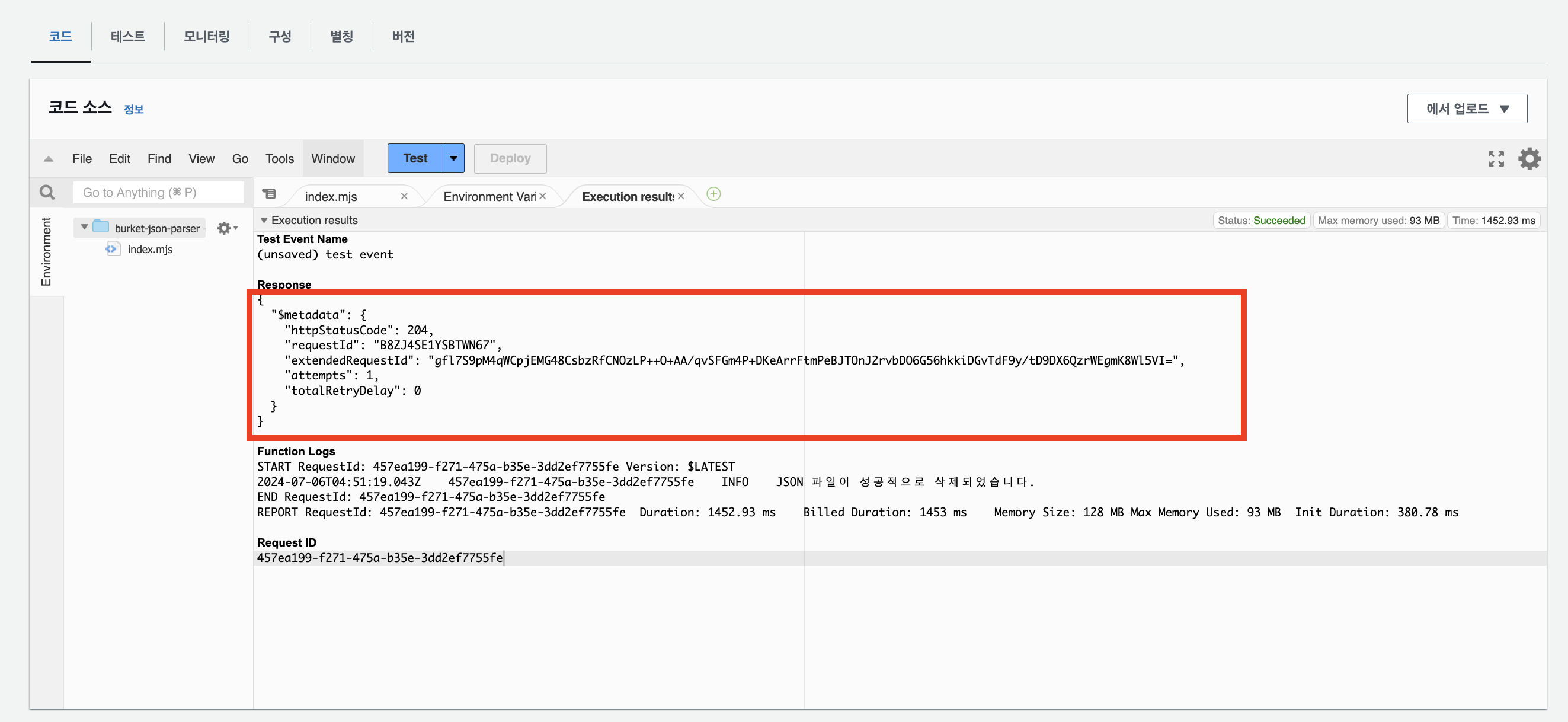This screenshot has width=1568, height=722.
Task: Close the Environment Variables tab
Action: 542,196
